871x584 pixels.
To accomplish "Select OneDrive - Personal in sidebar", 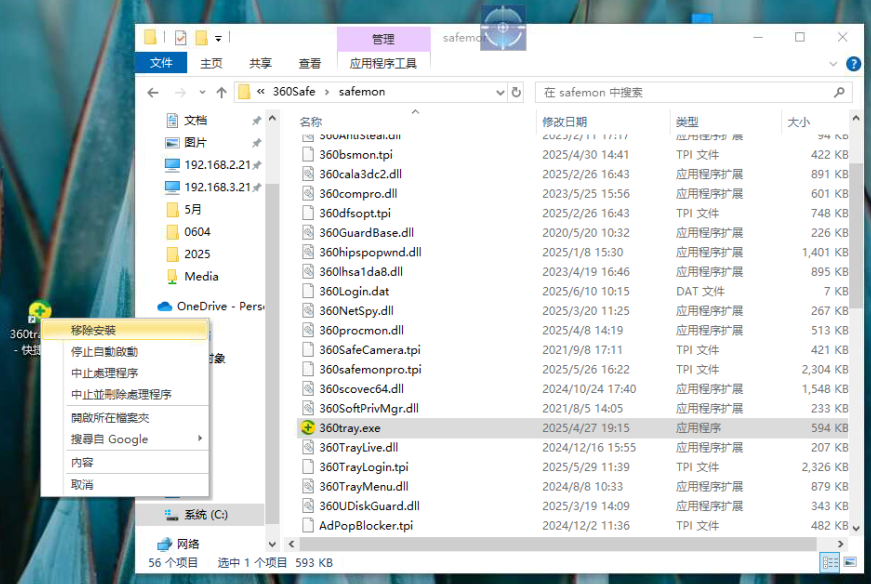I will (x=211, y=306).
